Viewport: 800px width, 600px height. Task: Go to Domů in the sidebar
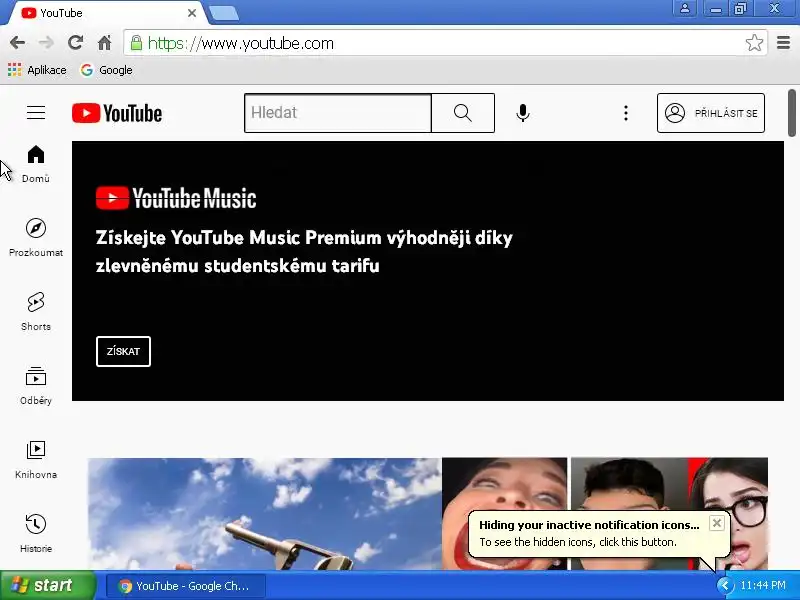click(36, 164)
